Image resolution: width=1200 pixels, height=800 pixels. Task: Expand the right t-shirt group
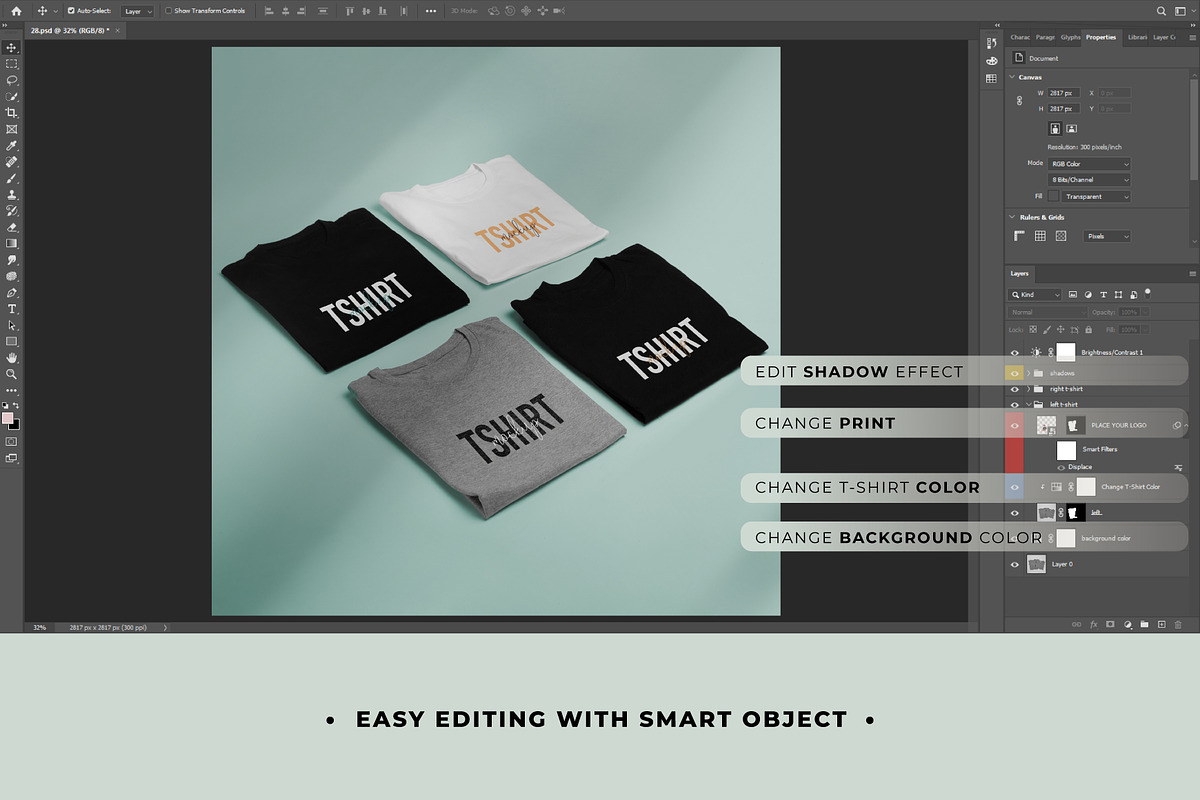pyautogui.click(x=1029, y=389)
